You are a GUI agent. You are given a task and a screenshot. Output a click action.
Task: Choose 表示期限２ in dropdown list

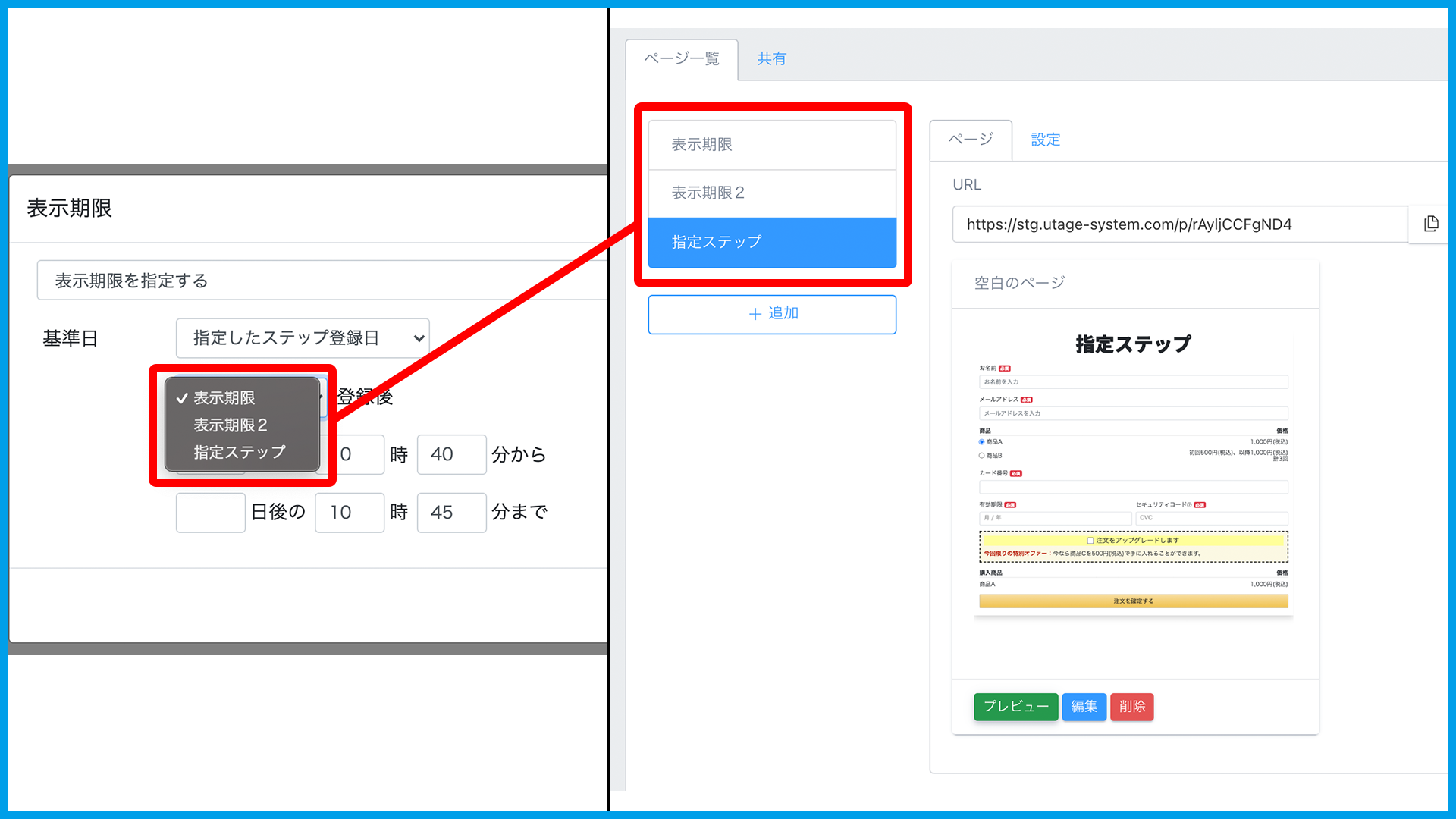pyautogui.click(x=231, y=425)
